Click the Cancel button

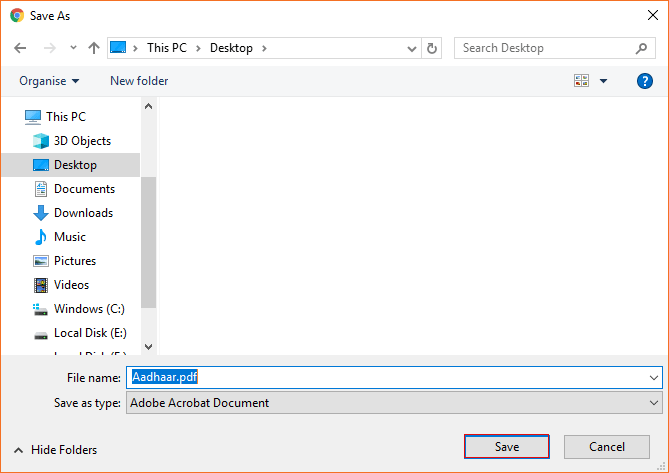point(607,447)
